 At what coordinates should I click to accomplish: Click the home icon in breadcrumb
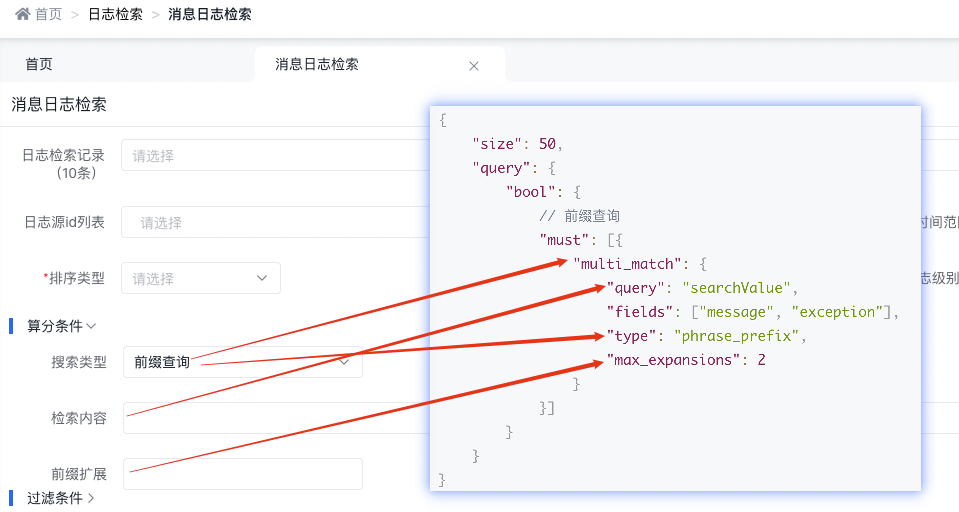tap(23, 13)
